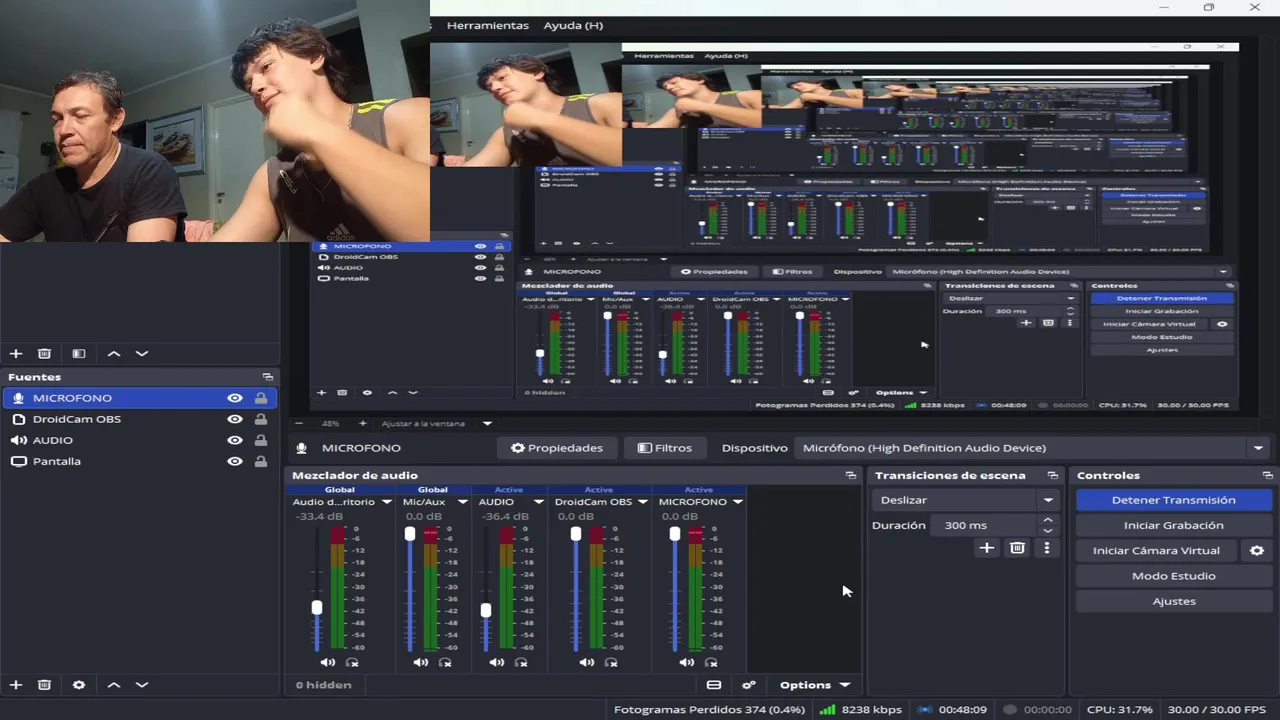Click Audio del escritorio volume slider handle

317,607
